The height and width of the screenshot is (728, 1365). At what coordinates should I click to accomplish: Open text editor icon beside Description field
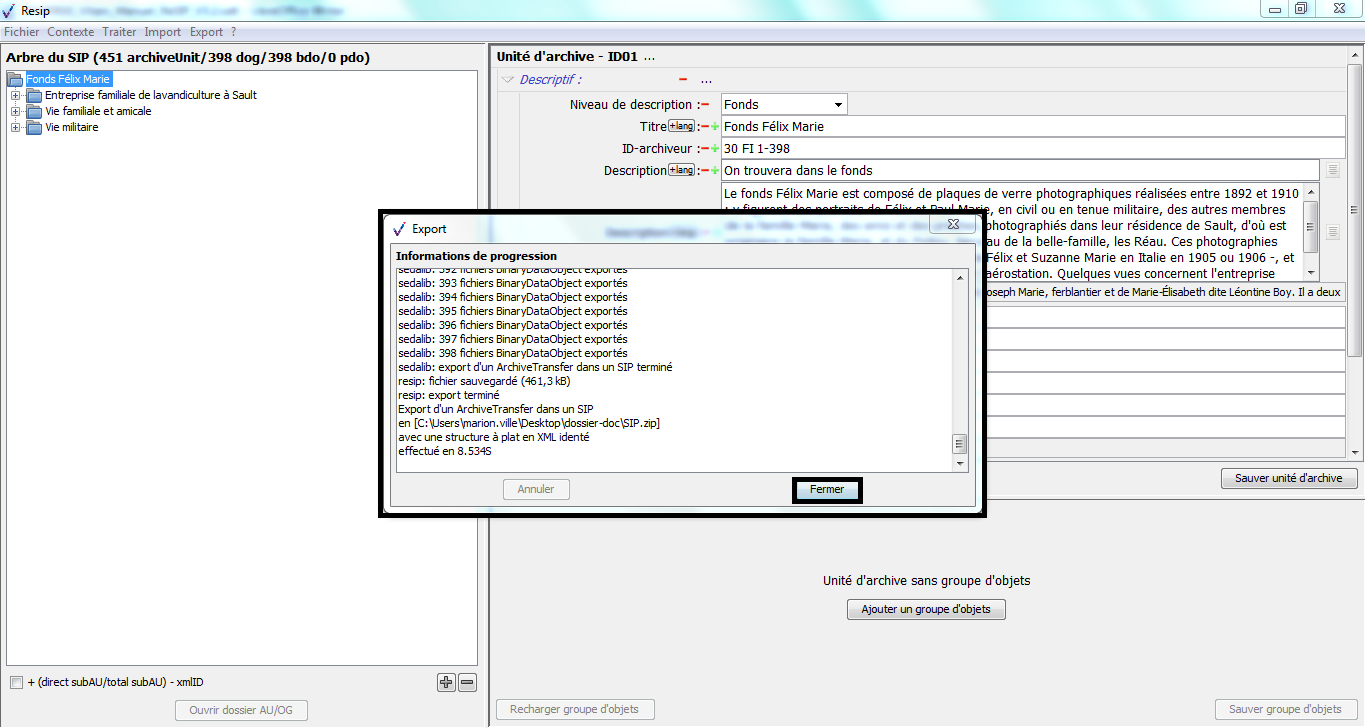click(x=1333, y=170)
